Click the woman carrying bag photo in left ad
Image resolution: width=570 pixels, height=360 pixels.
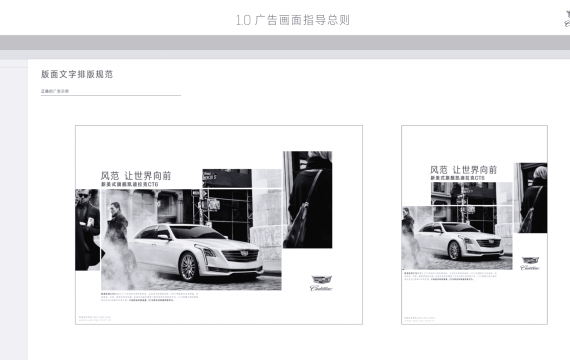point(308,200)
